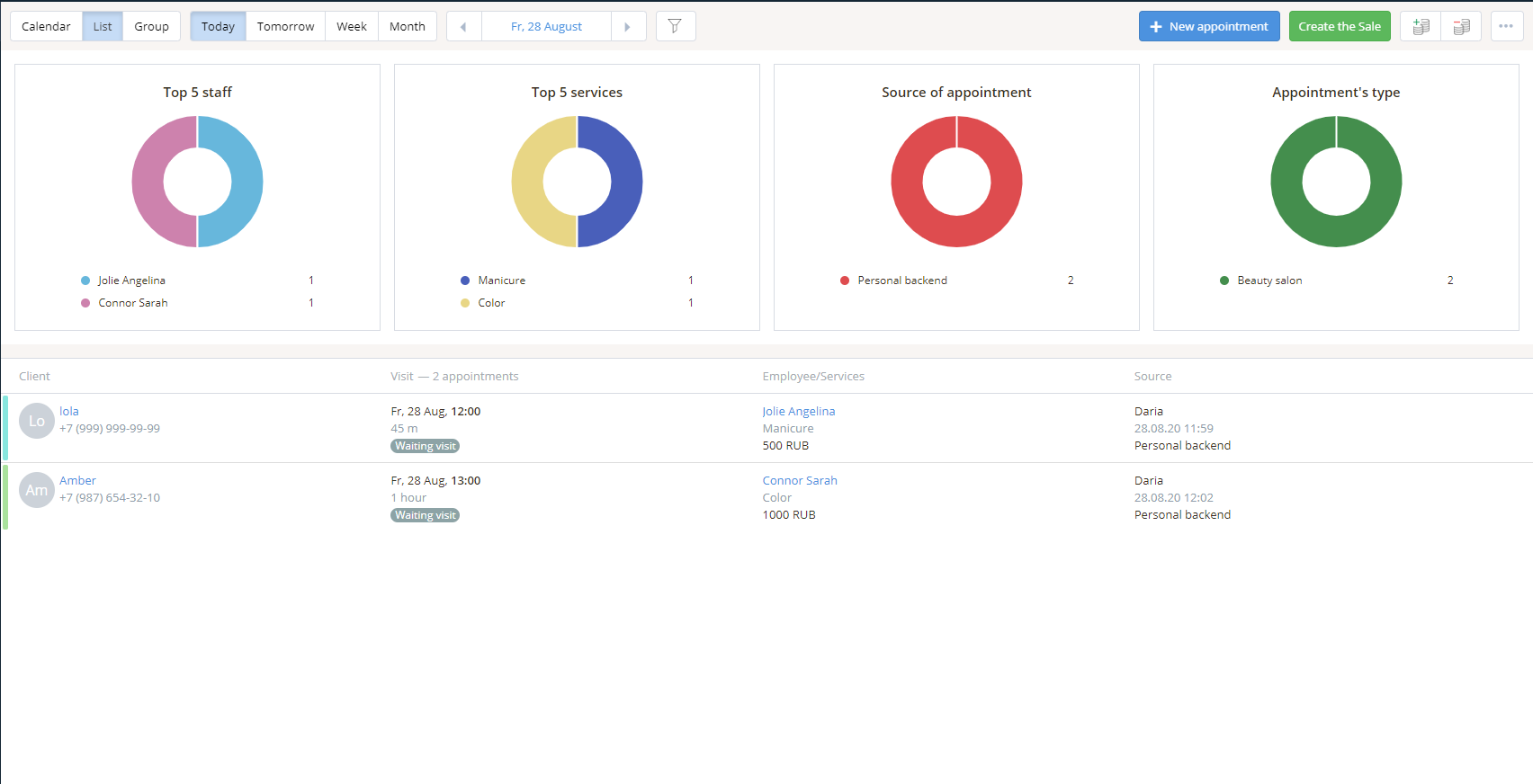The height and width of the screenshot is (784, 1533).
Task: Select the Week period
Action: click(x=351, y=26)
